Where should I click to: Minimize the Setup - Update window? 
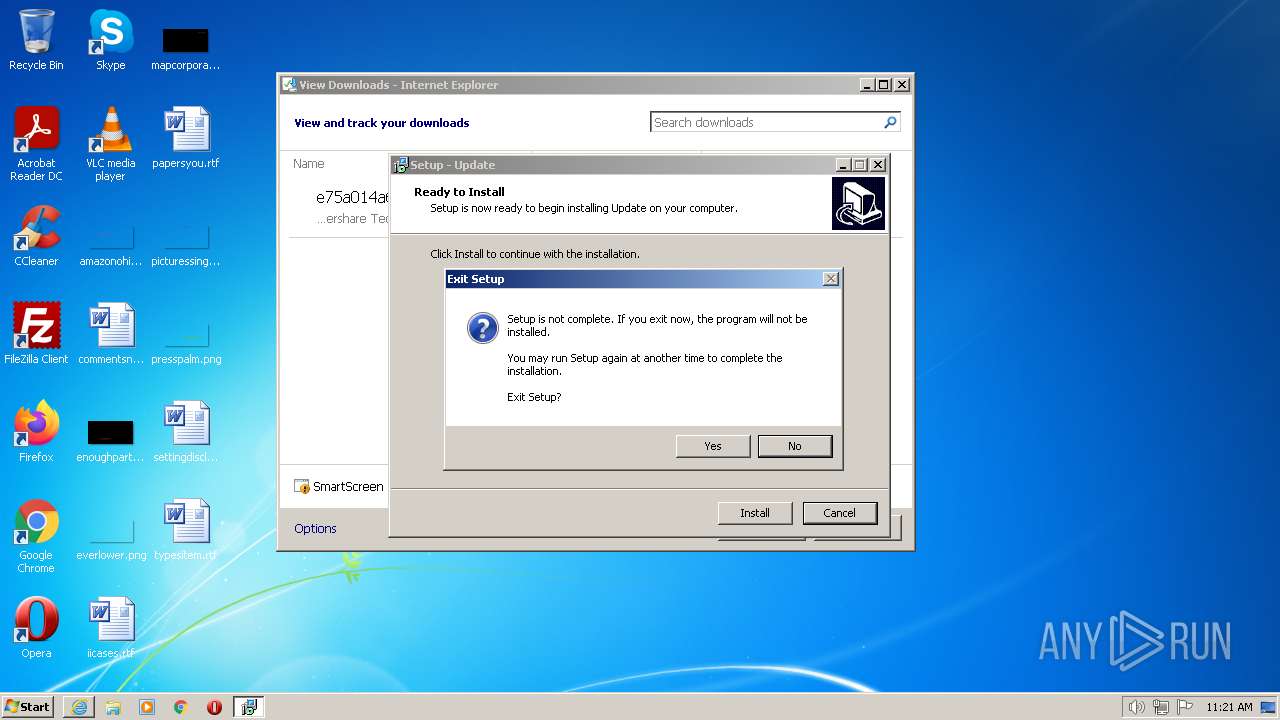click(843, 165)
